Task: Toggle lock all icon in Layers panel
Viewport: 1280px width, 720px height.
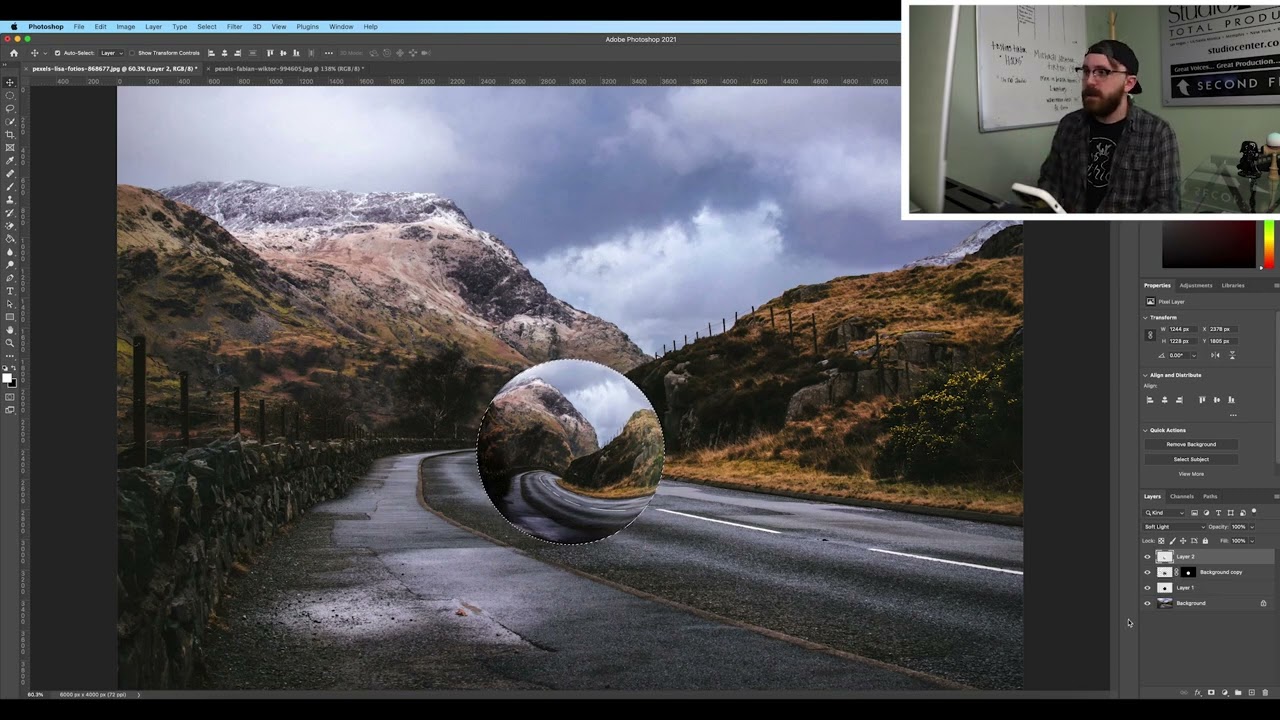Action: coord(1205,541)
